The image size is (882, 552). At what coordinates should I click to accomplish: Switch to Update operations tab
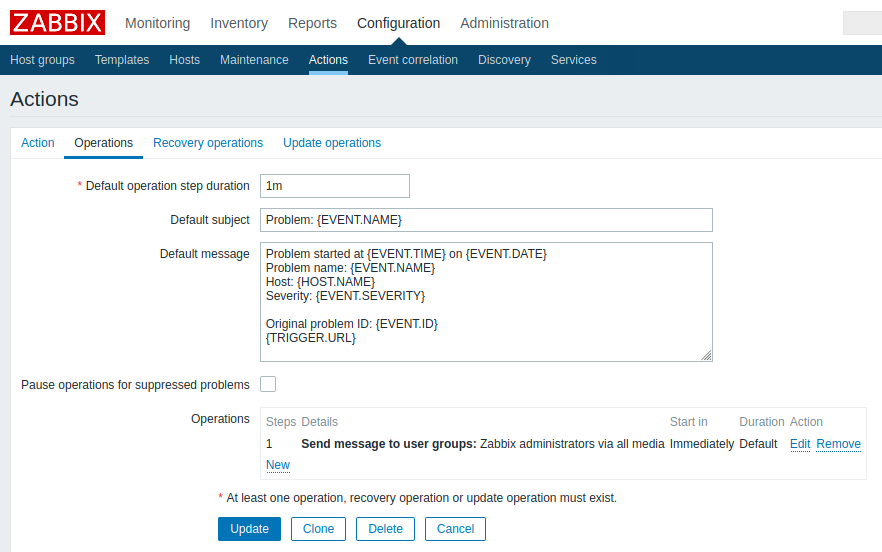click(332, 143)
